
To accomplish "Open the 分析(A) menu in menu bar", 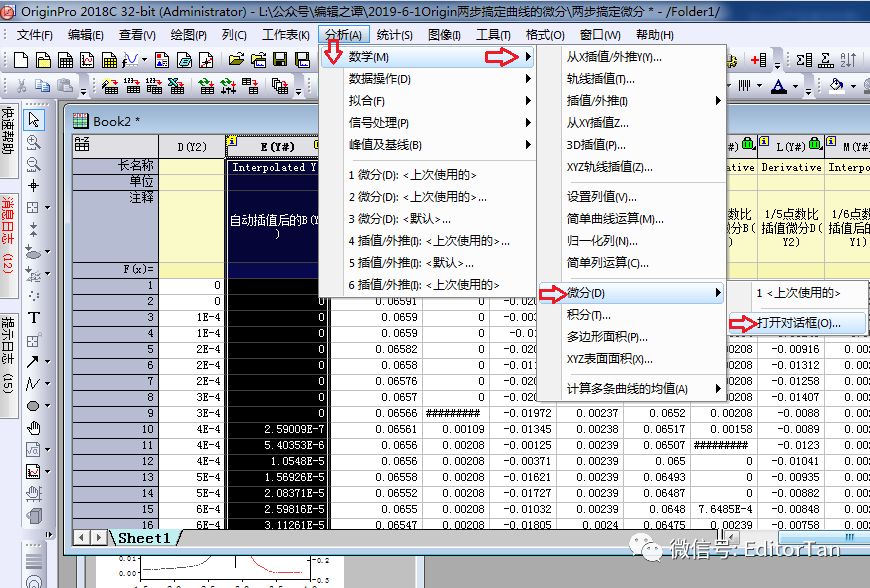I will (343, 35).
